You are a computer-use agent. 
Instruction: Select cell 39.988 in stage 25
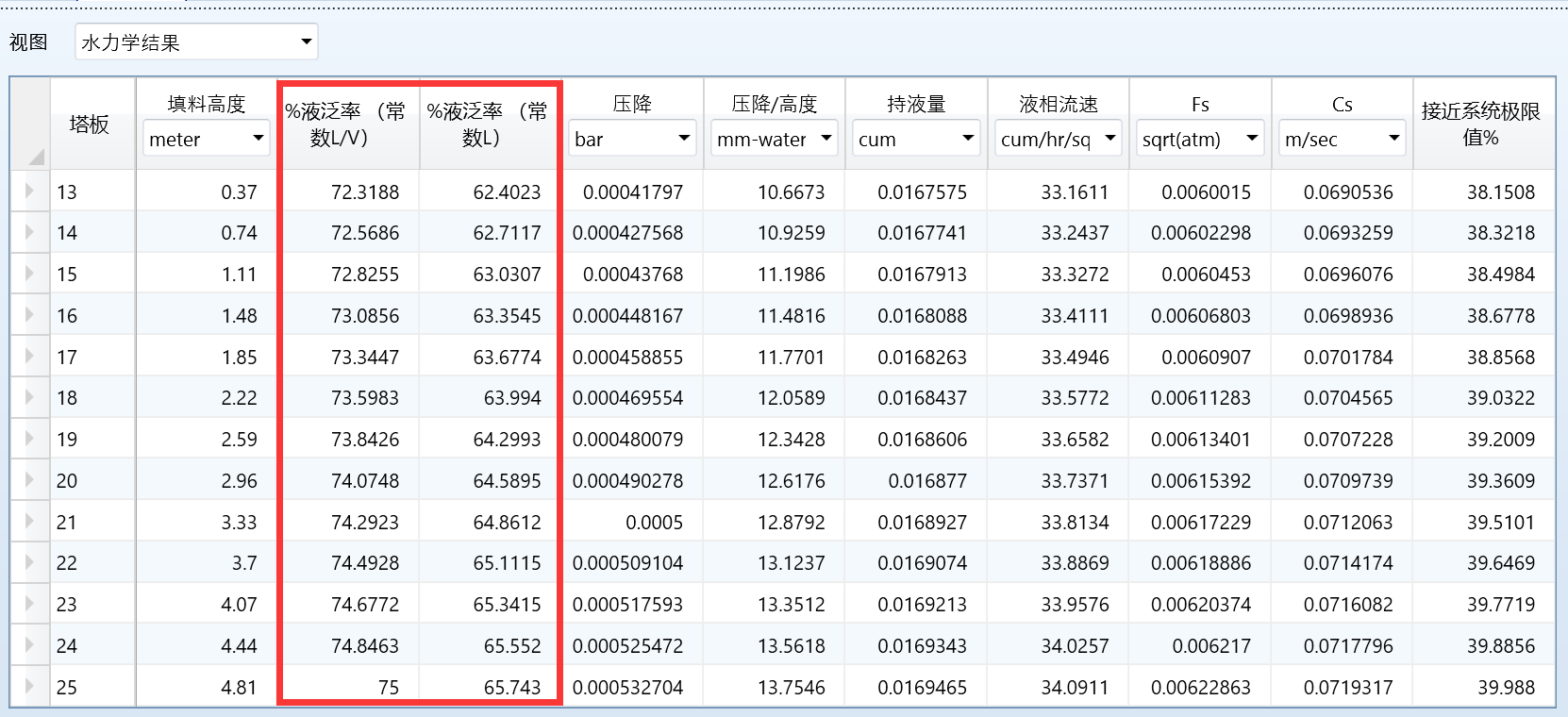click(1484, 687)
